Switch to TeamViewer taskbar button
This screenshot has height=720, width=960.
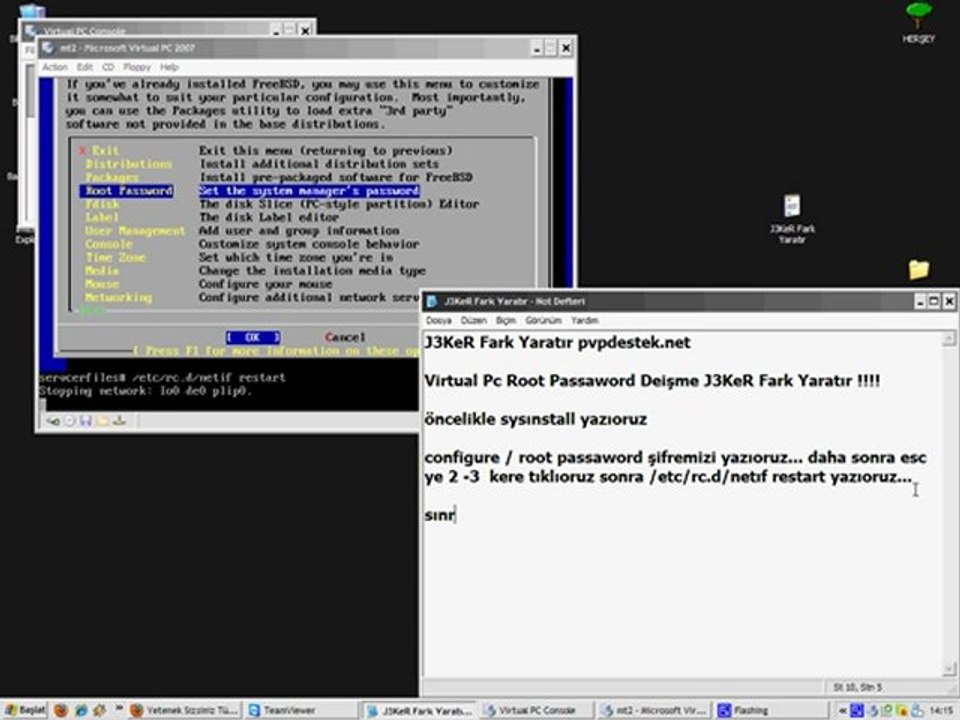[300, 710]
